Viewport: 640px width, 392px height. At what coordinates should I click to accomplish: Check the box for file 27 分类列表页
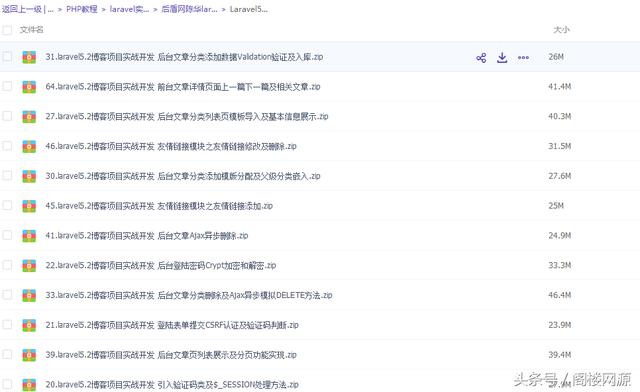tap(7, 116)
